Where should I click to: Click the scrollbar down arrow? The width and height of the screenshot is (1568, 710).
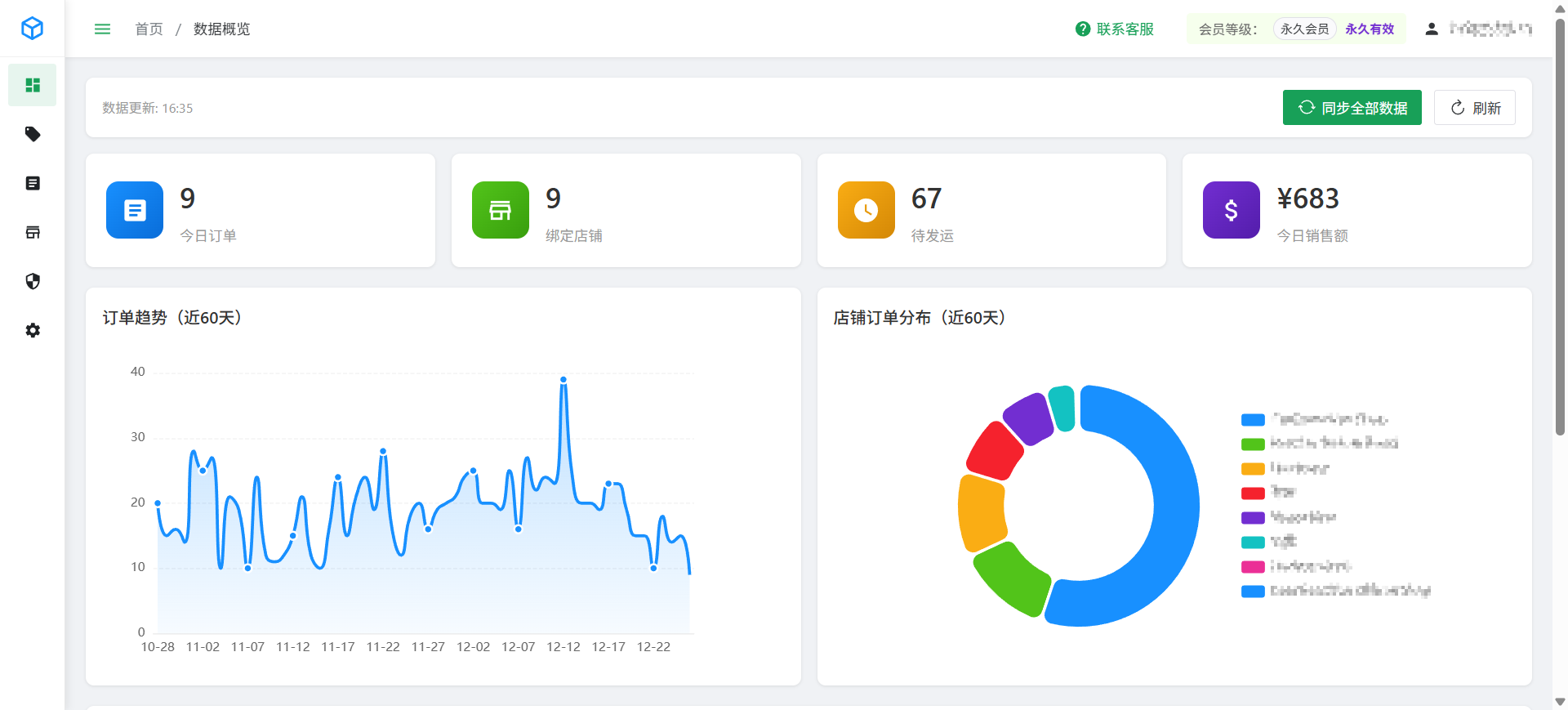(1560, 702)
